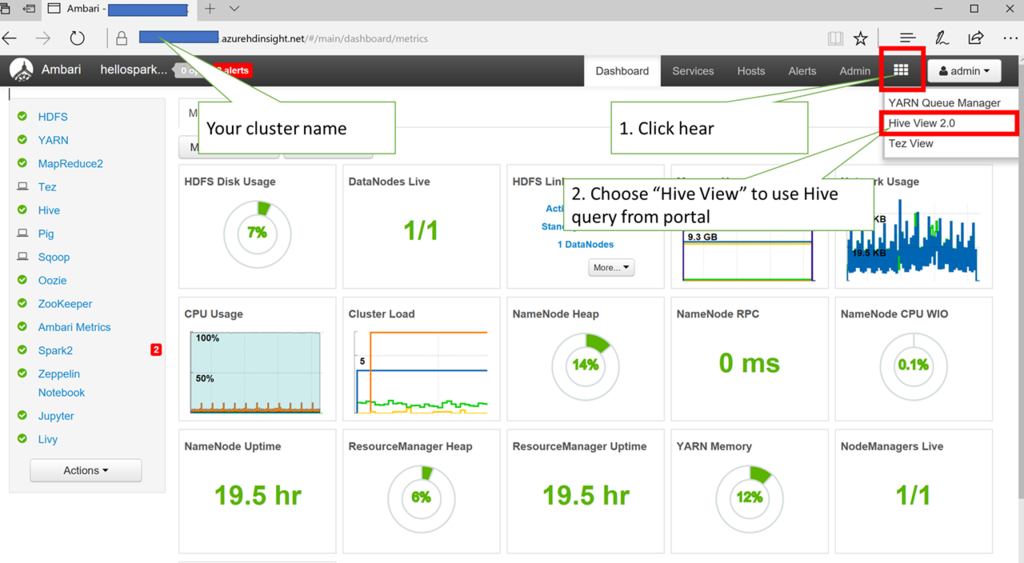Screen dimensions: 1024x563
Task: Open the views grid icon
Action: click(901, 70)
